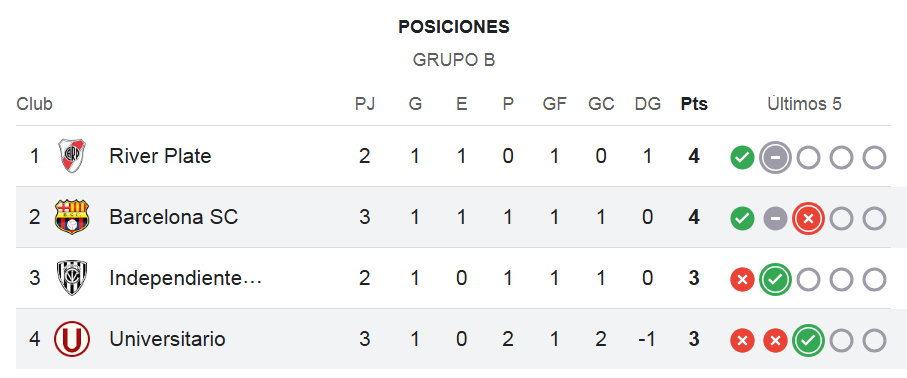
Task: Click the Últimos 5 column header
Action: (804, 104)
